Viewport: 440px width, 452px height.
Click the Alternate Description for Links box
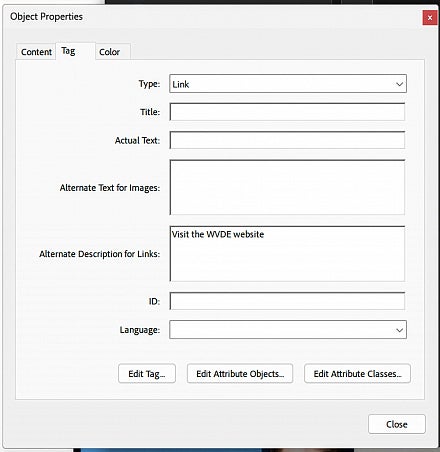(287, 254)
